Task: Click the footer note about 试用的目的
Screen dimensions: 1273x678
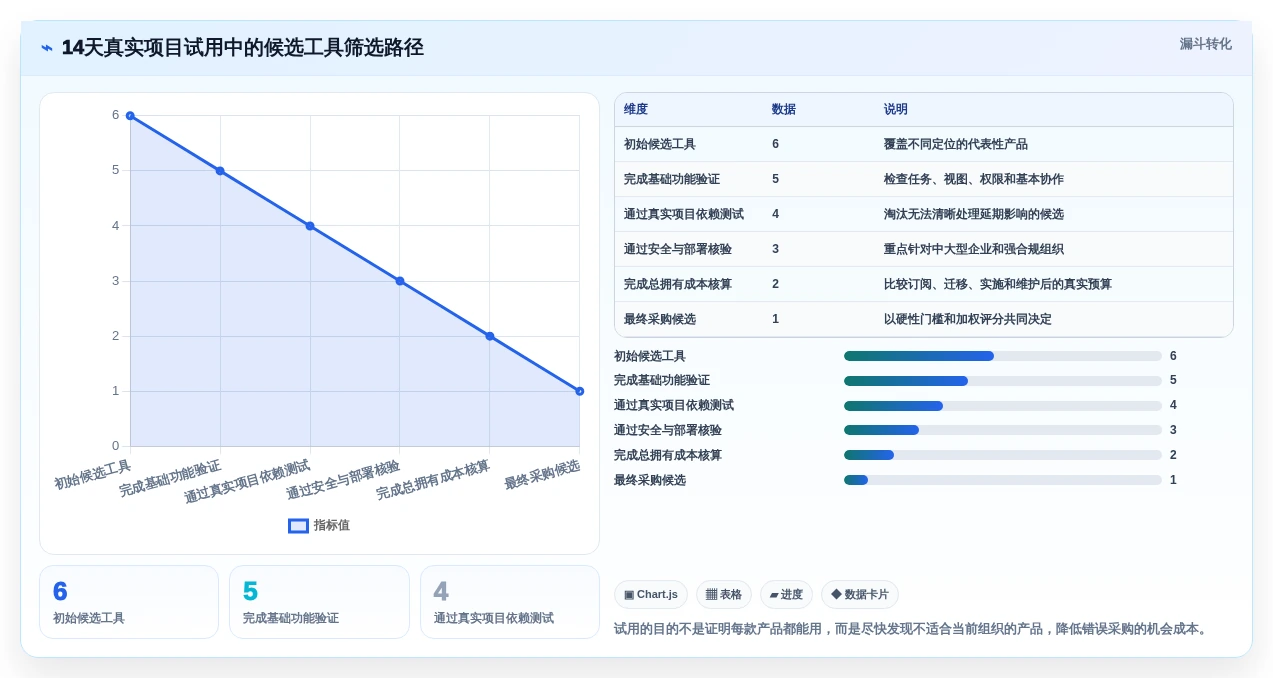Action: [x=912, y=629]
